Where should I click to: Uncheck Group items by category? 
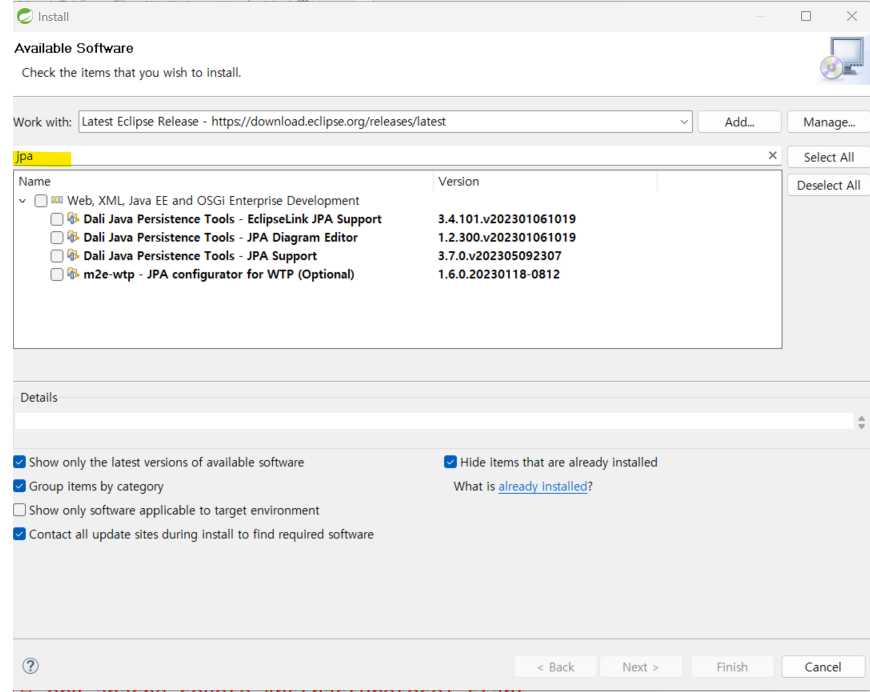coord(19,486)
